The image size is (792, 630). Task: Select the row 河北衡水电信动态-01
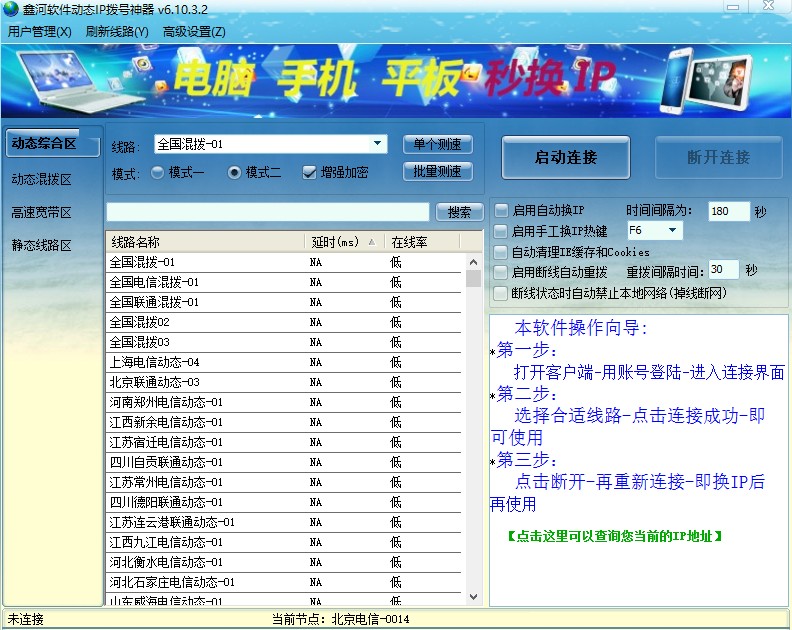[x=284, y=562]
